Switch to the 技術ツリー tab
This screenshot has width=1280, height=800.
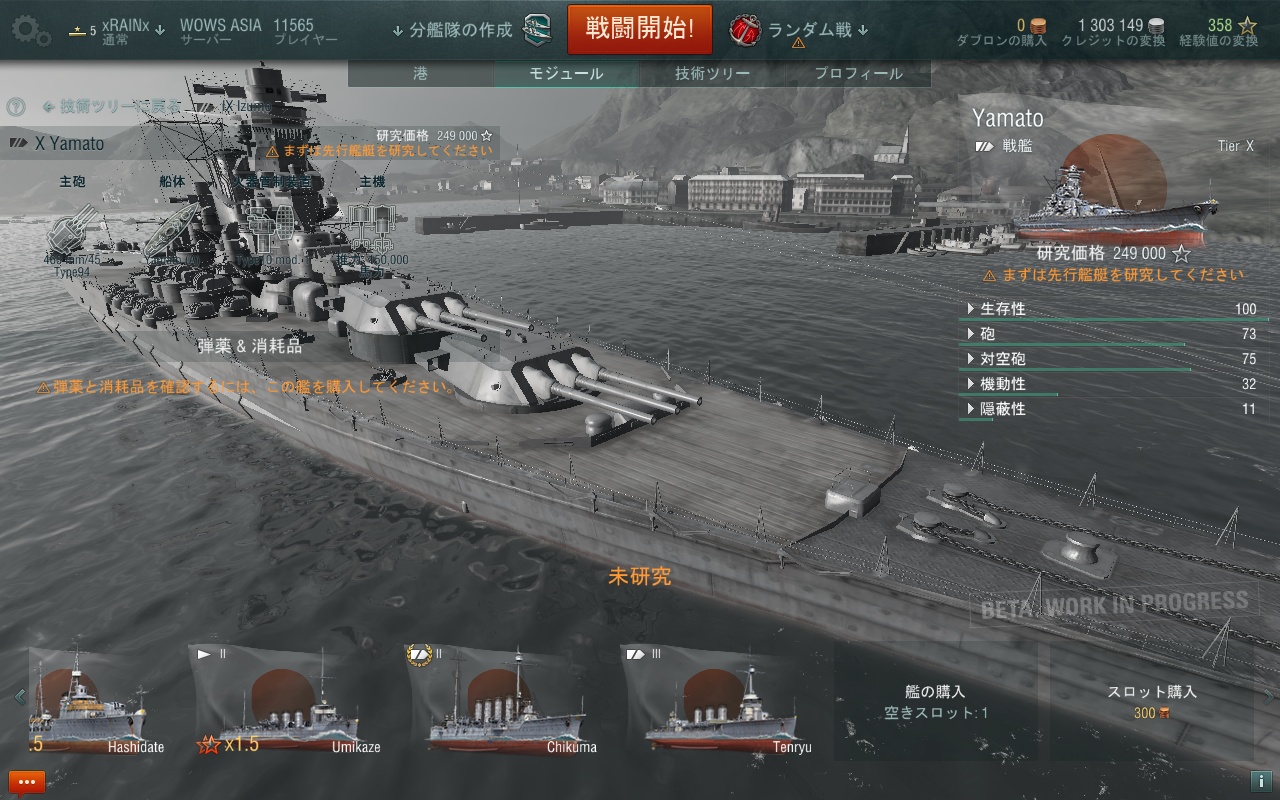point(712,74)
